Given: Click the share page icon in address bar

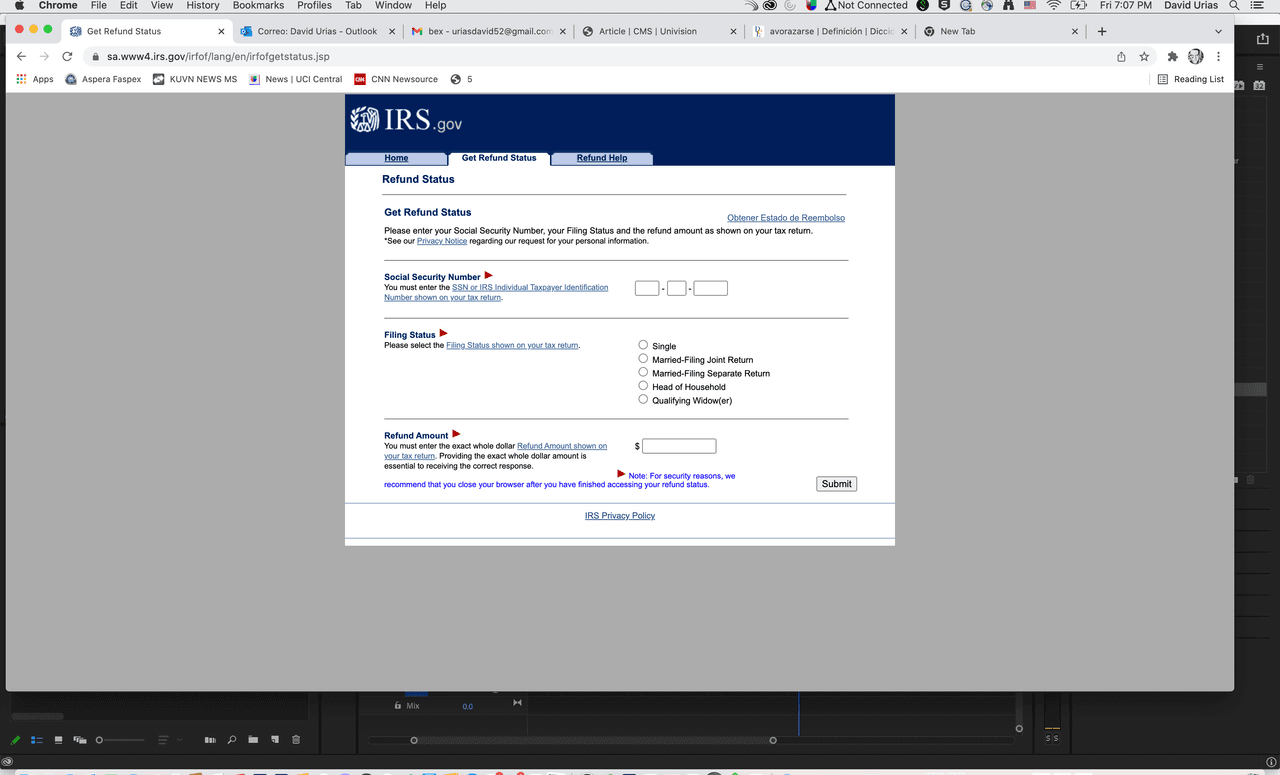Looking at the screenshot, I should pyautogui.click(x=1121, y=57).
